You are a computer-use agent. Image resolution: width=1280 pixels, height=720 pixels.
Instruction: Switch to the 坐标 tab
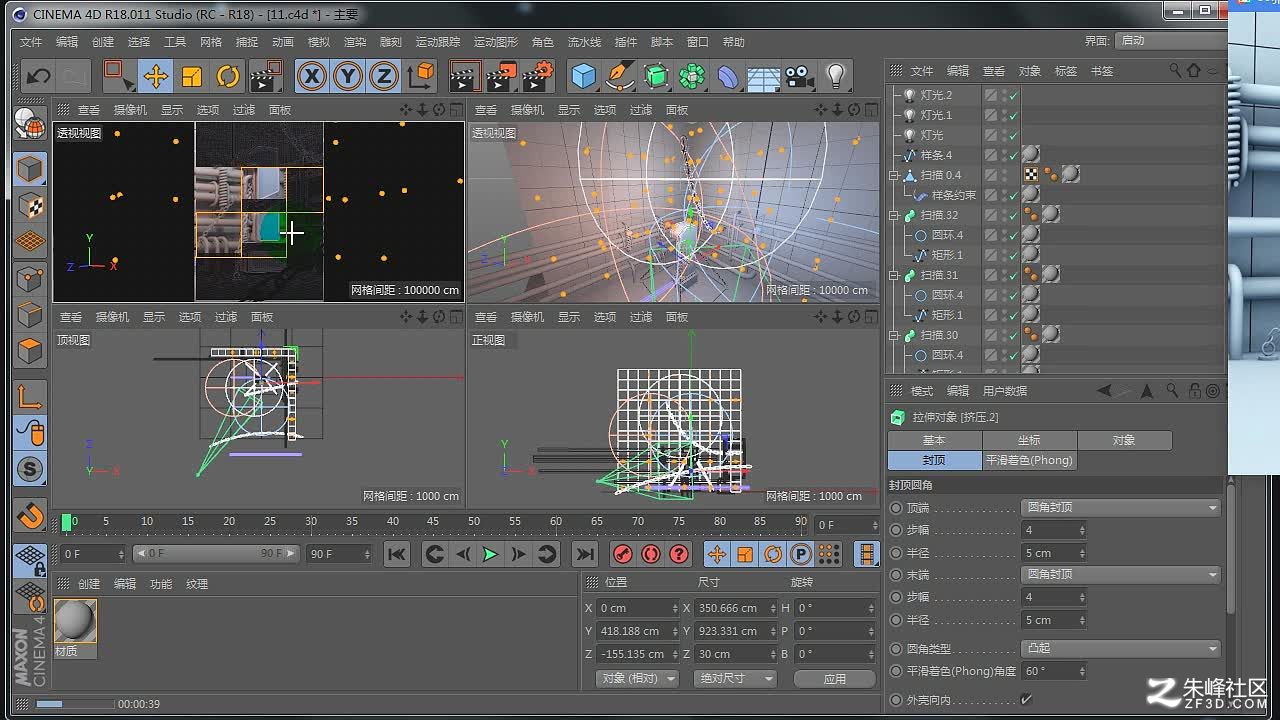1029,440
